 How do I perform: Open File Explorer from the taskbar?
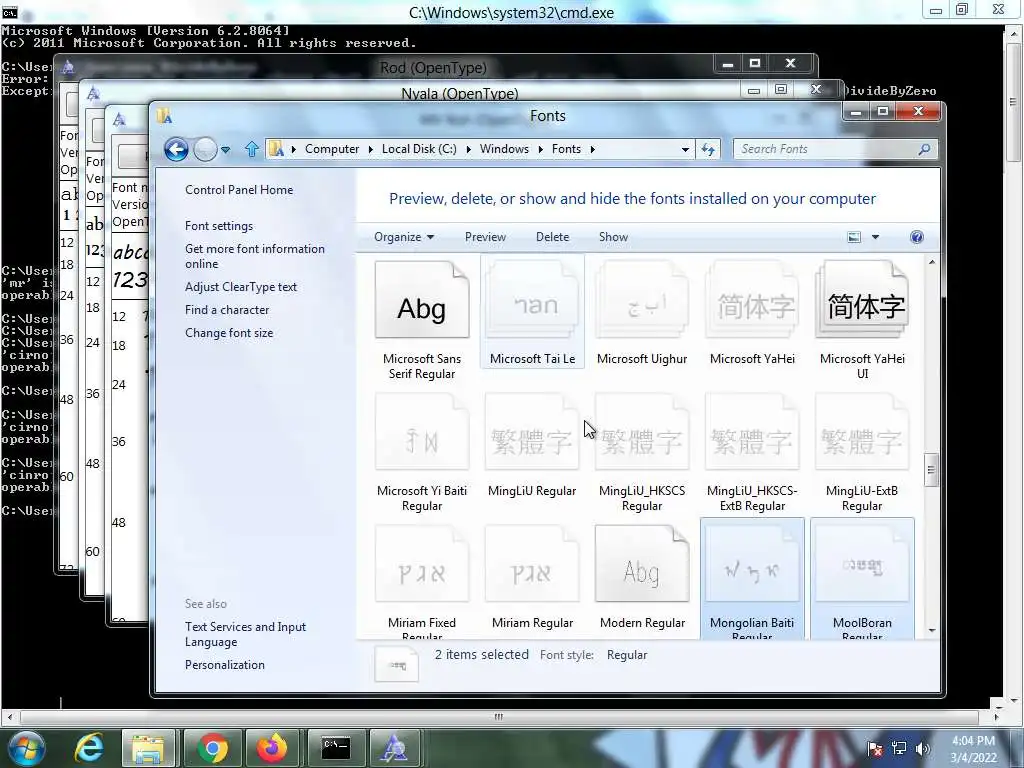[x=148, y=748]
